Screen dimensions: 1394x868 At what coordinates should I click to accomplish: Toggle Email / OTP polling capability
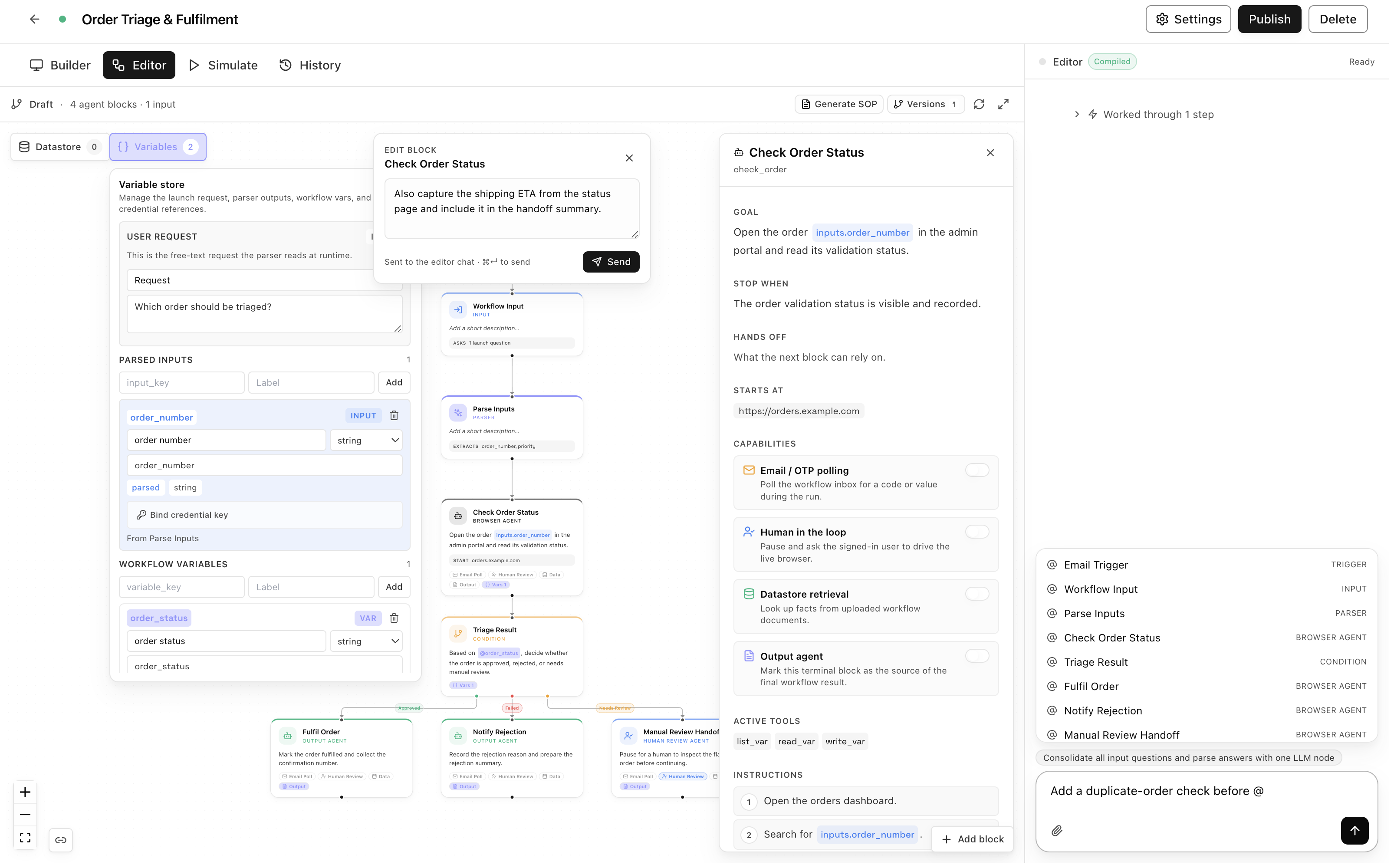(981, 472)
